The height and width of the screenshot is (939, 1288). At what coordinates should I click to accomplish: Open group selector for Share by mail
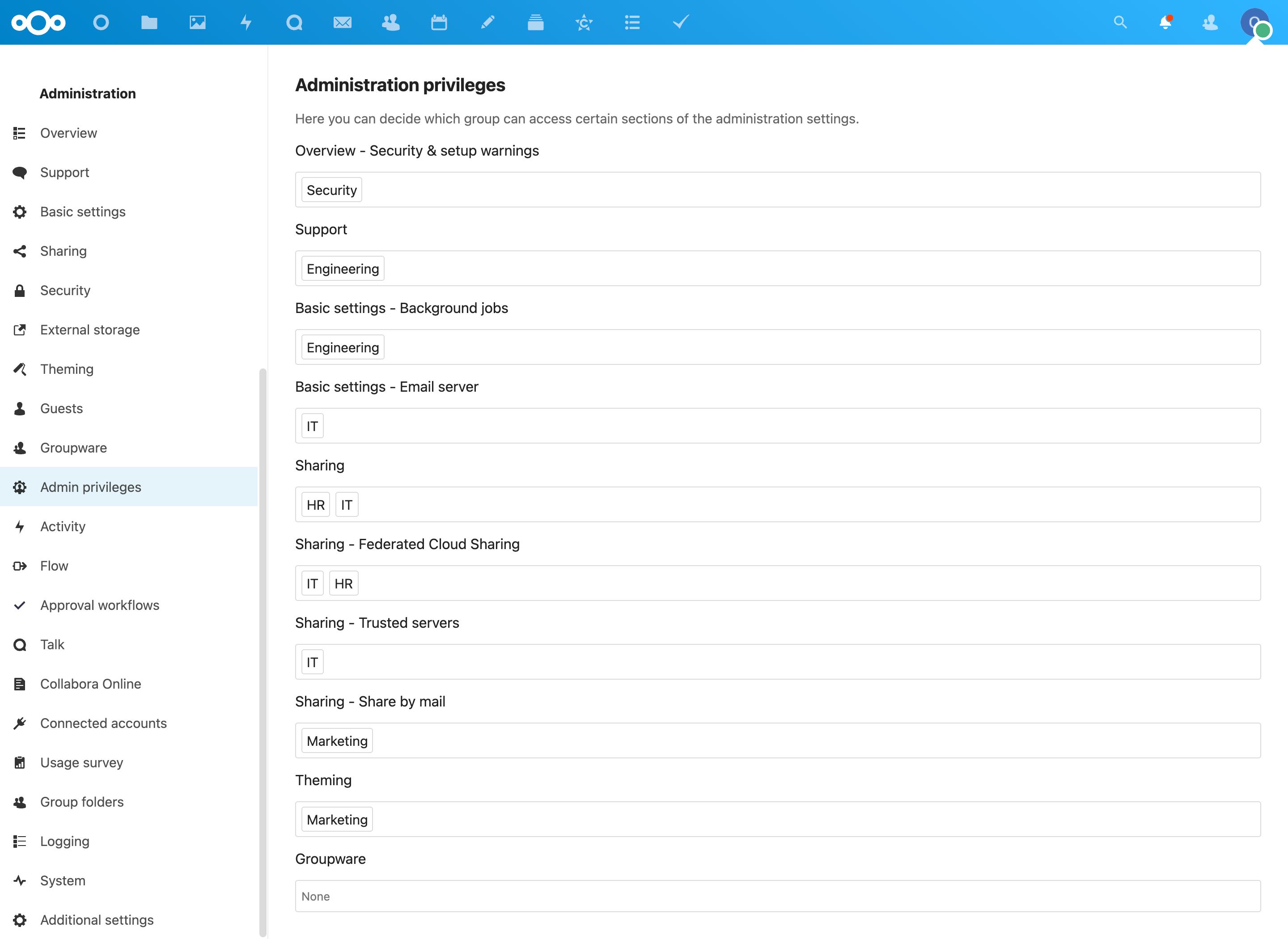coord(778,740)
